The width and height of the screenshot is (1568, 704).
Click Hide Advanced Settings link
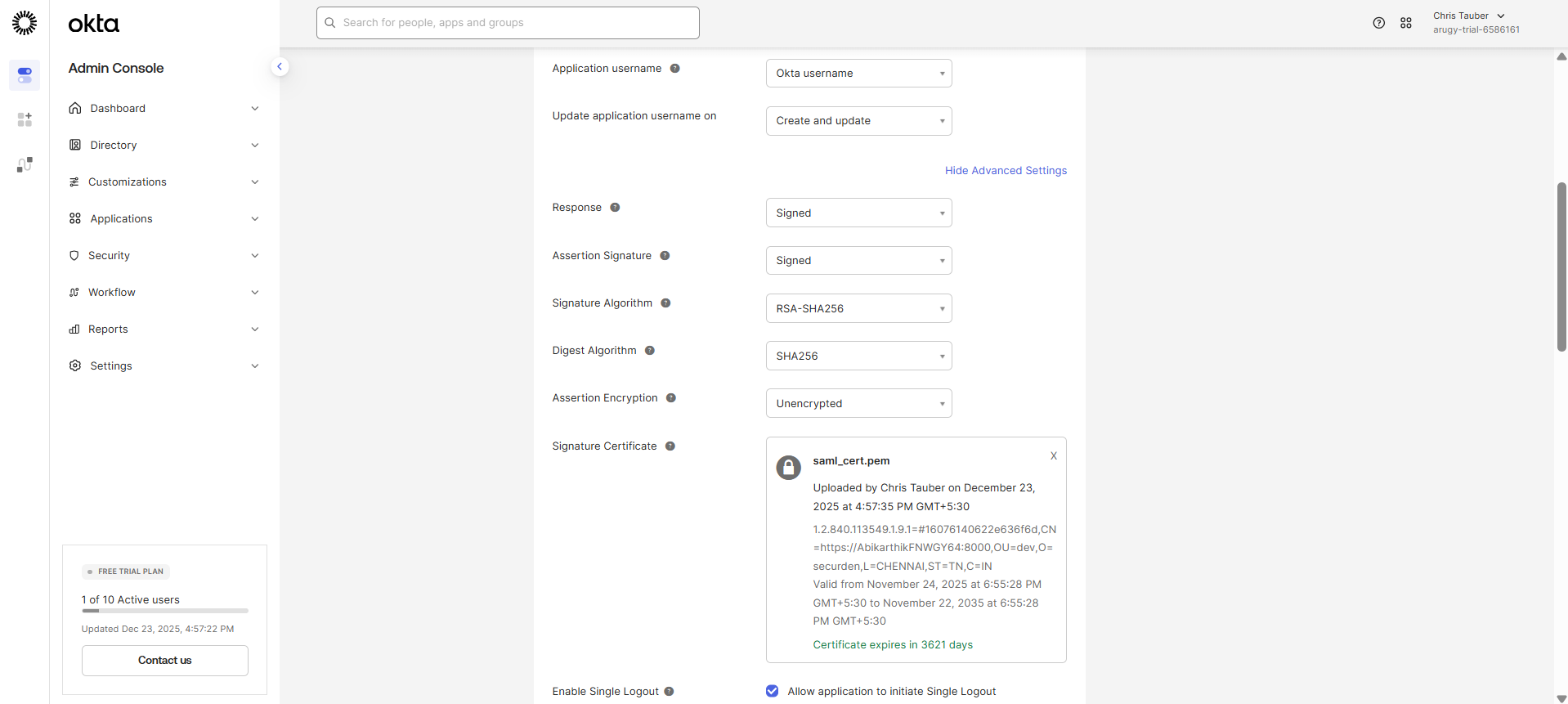(x=1006, y=170)
